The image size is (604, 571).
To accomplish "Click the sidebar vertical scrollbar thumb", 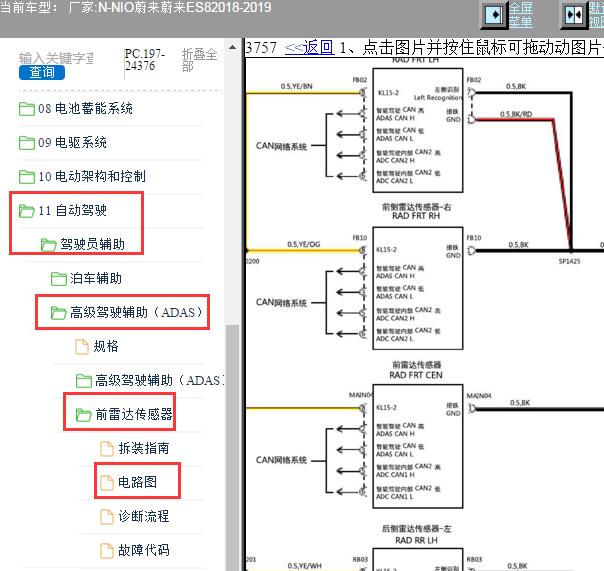I will click(232, 447).
